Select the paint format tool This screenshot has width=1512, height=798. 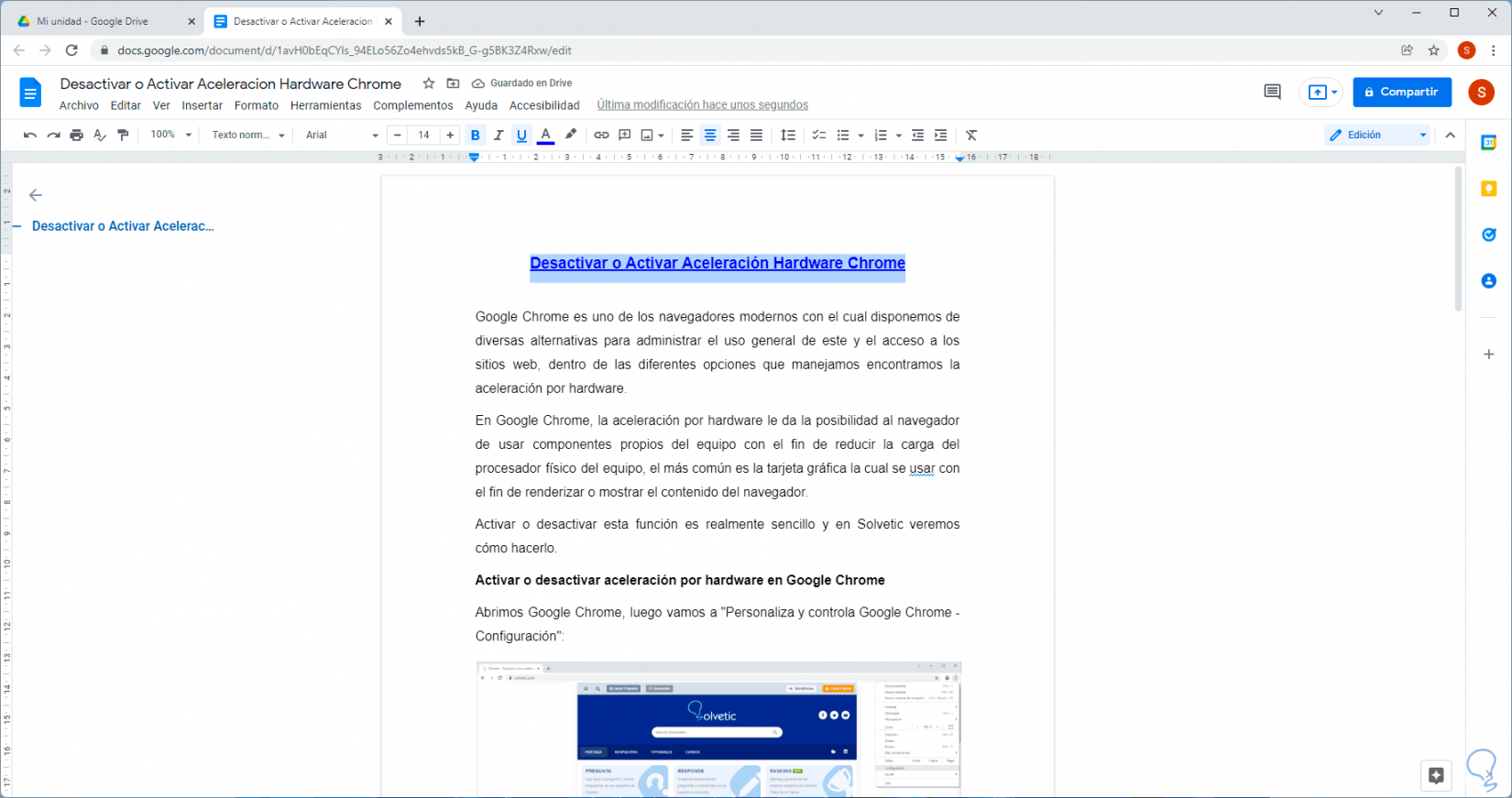coord(124,135)
